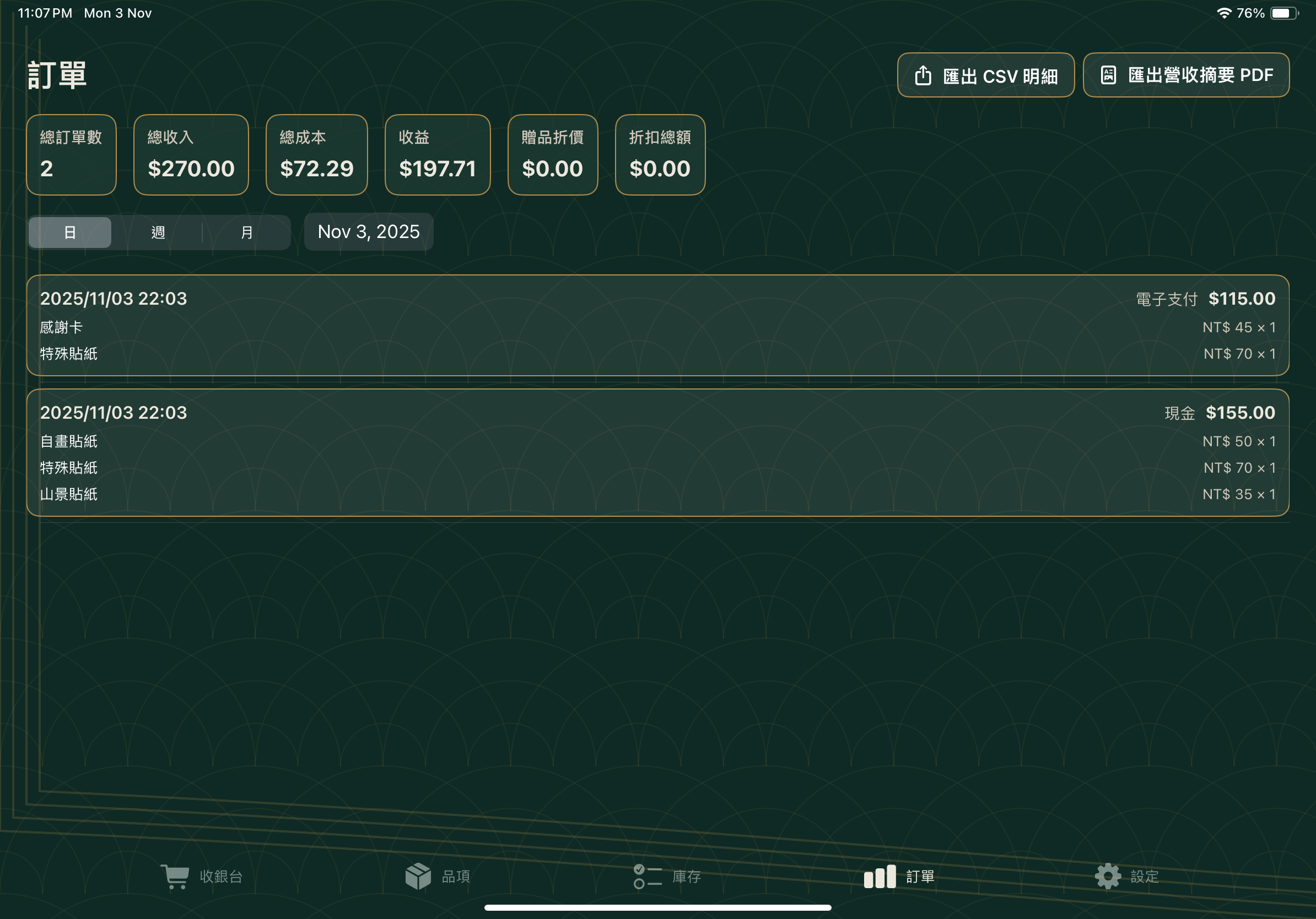Viewport: 1316px width, 919px height.
Task: Select the 訂單 bar chart icon
Action: click(x=879, y=876)
